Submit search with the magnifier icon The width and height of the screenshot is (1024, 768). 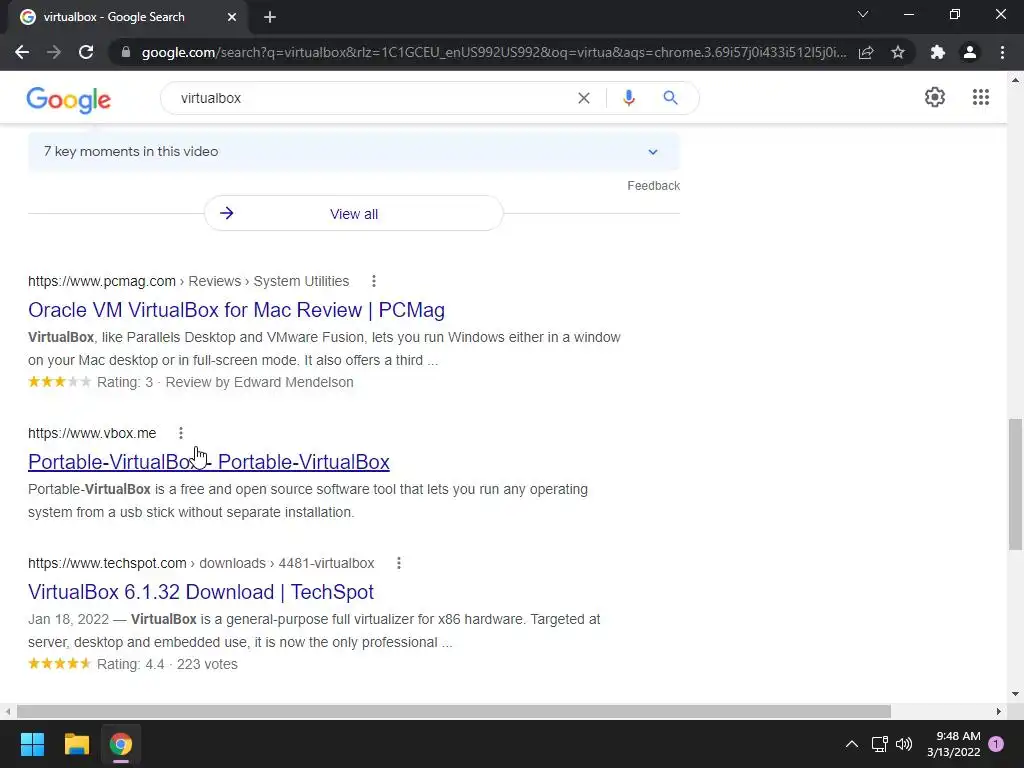pyautogui.click(x=670, y=98)
